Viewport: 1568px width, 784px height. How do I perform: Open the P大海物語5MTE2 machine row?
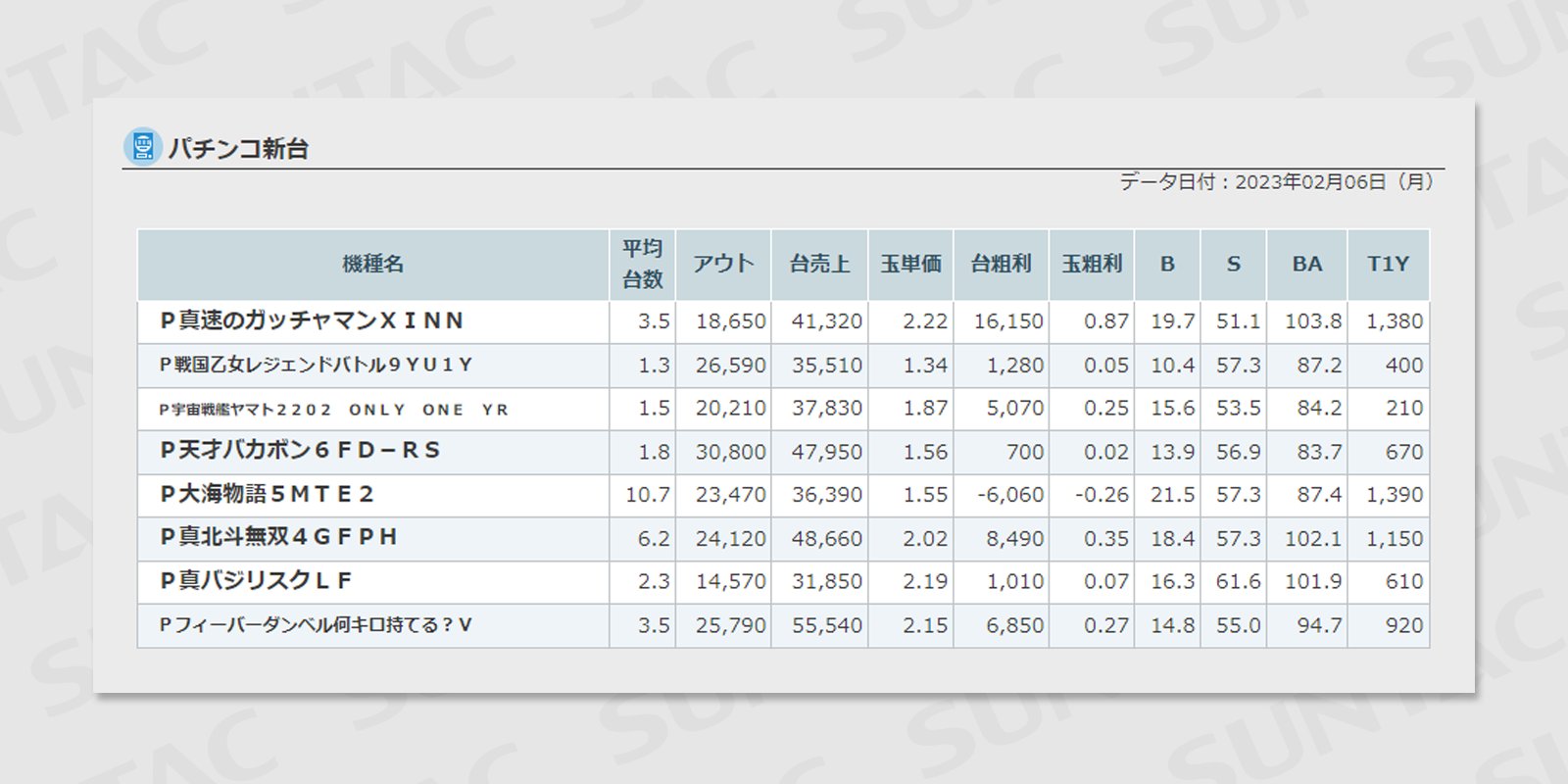pos(783,495)
